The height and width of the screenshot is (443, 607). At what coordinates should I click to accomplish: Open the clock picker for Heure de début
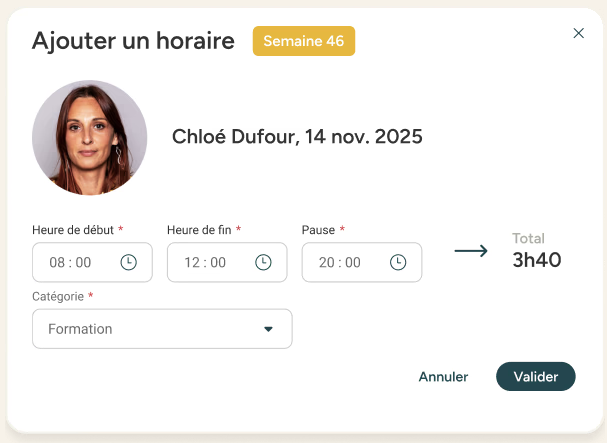[x=128, y=262]
